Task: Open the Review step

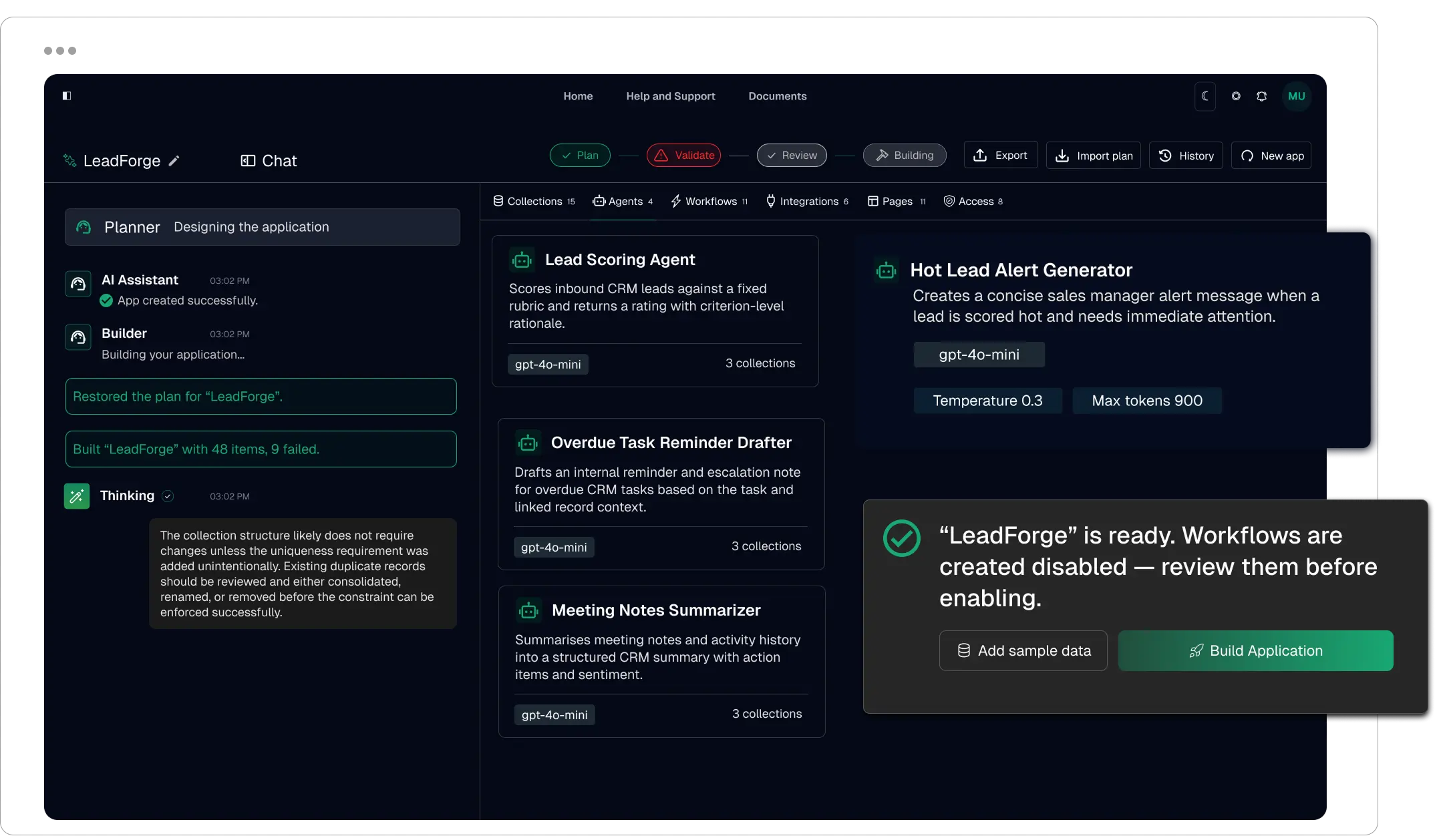Action: 792,156
